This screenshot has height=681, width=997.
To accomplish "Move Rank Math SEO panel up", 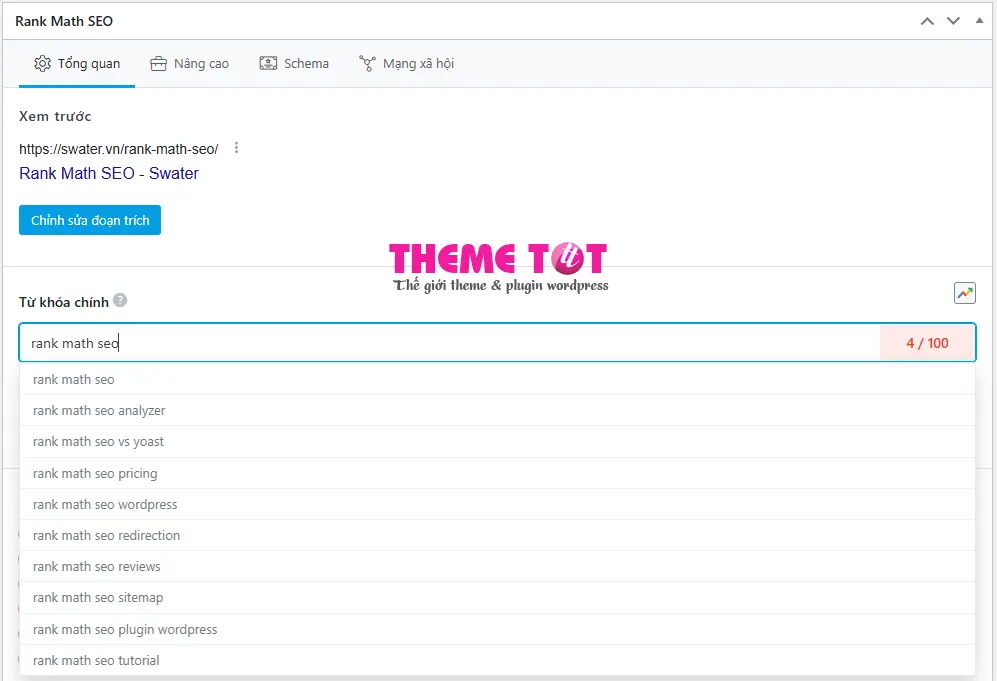I will pyautogui.click(x=927, y=22).
